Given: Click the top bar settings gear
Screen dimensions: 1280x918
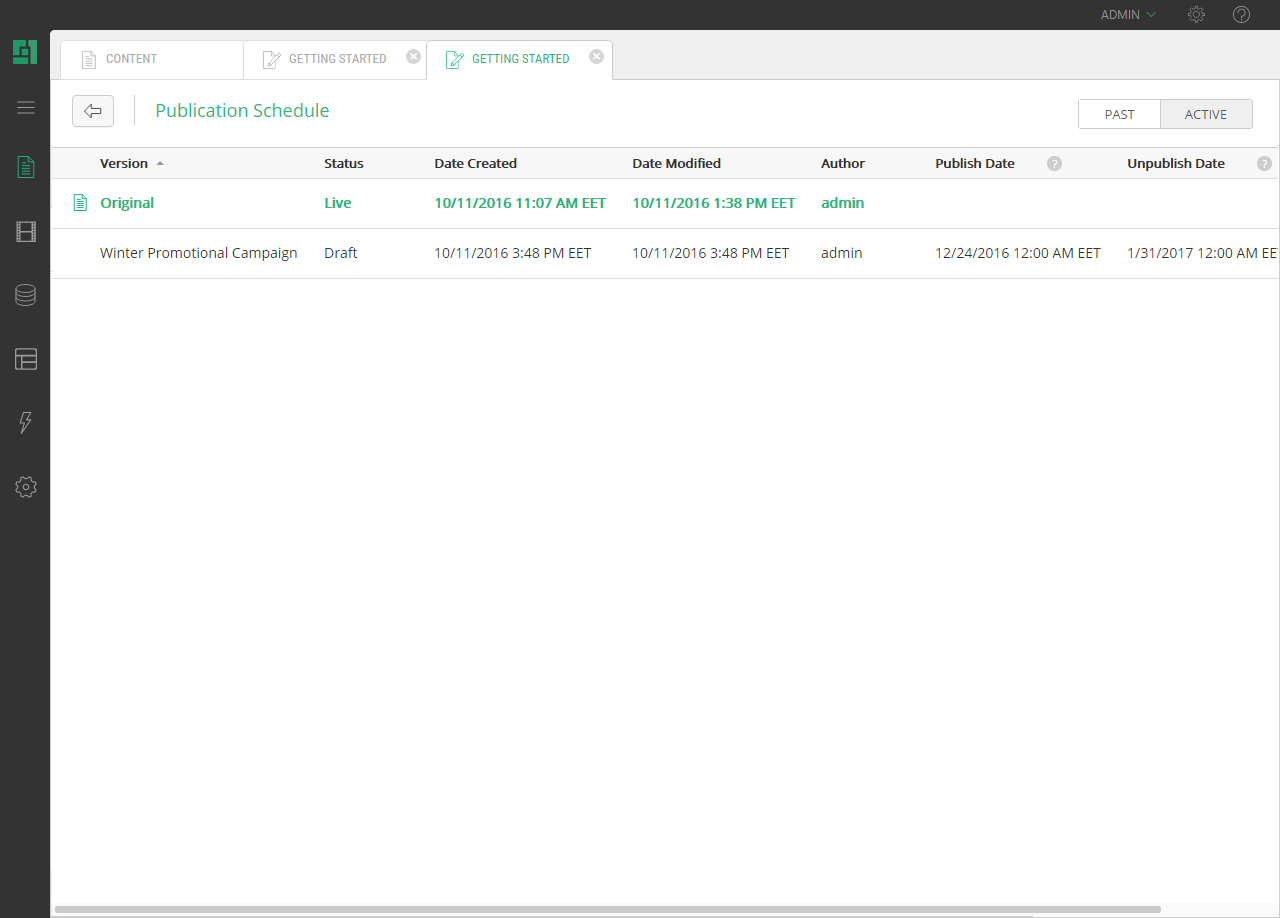Looking at the screenshot, I should 1196,15.
